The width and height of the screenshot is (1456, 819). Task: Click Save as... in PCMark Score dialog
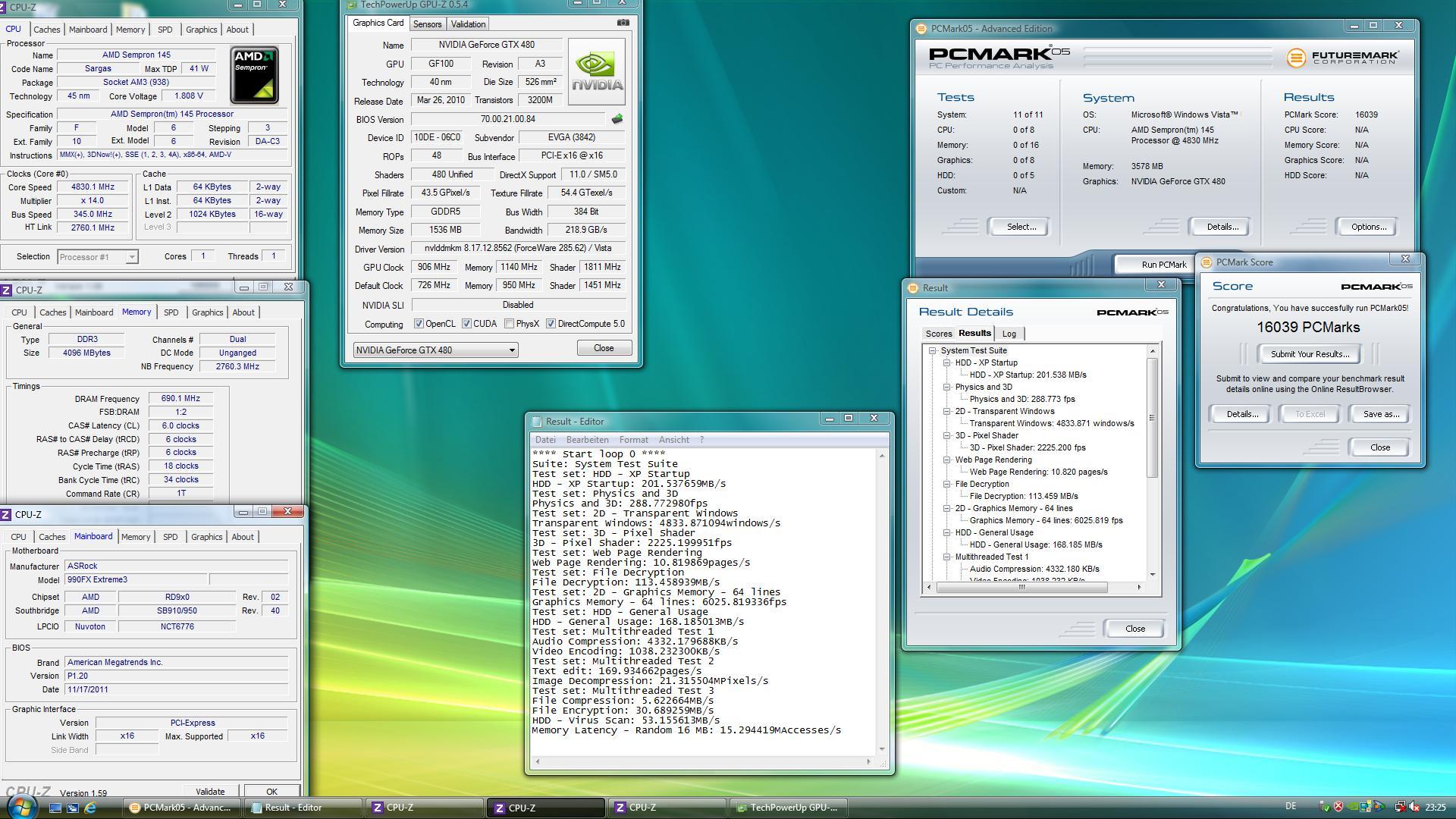coord(1380,414)
